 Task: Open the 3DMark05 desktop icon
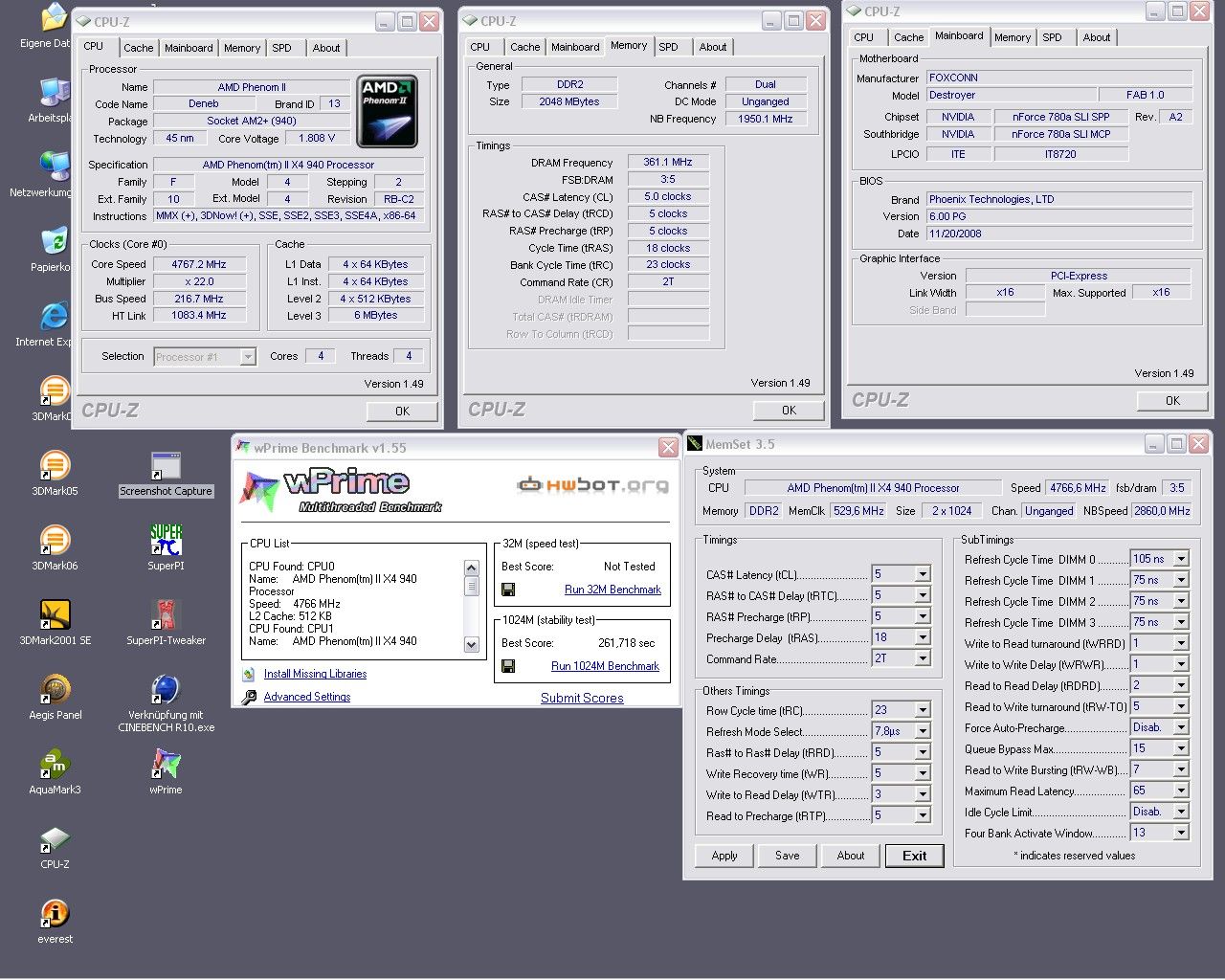[x=55, y=466]
